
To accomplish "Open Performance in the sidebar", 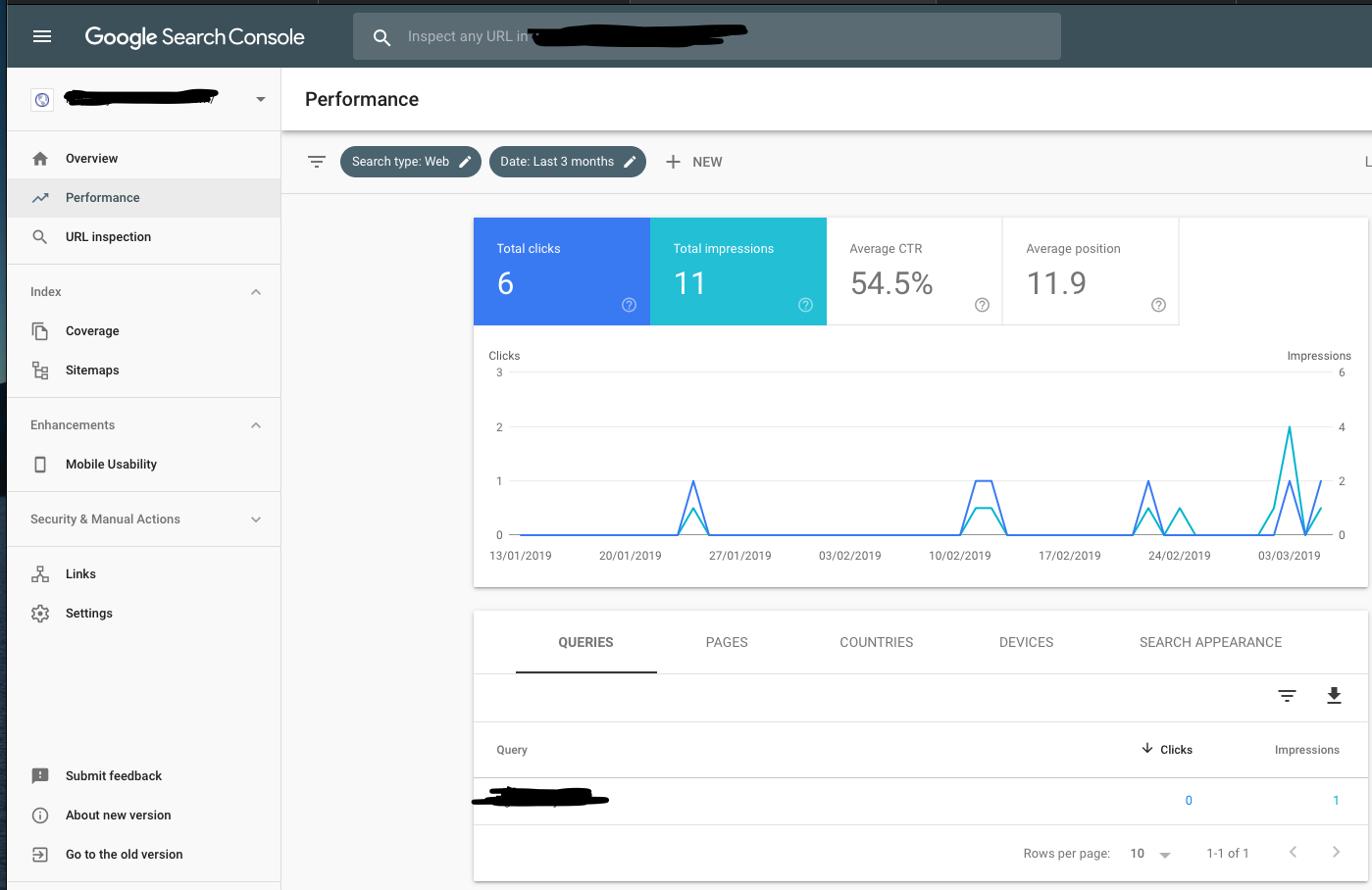I will coord(144,198).
